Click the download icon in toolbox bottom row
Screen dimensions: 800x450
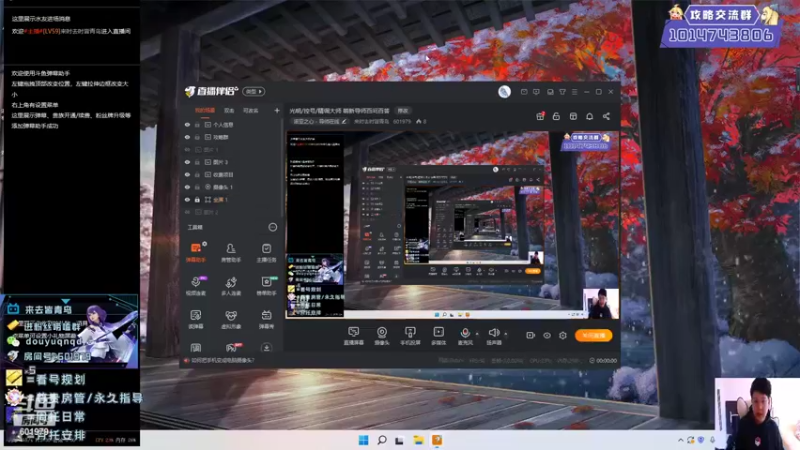(x=266, y=348)
